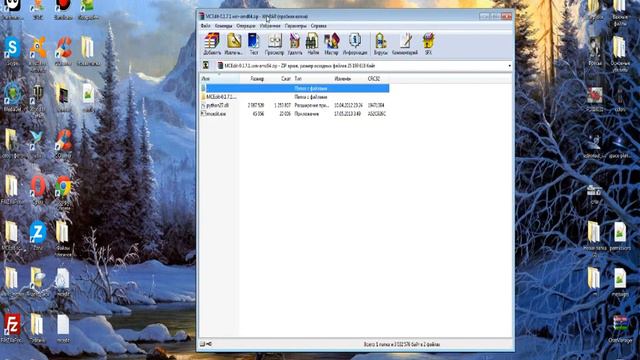Click the Add (Добавить) toolbar icon in WinRAR

click(x=212, y=44)
